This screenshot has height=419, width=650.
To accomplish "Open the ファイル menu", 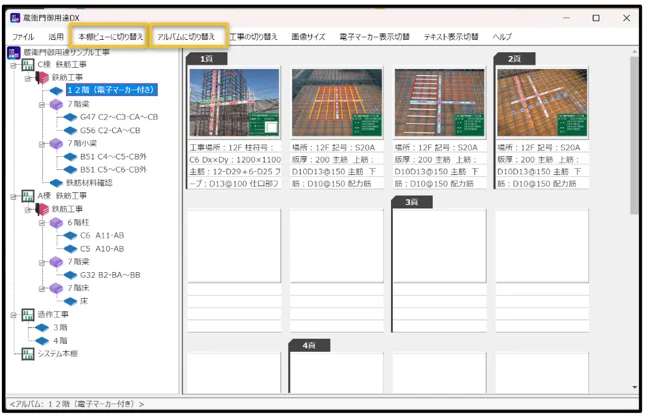I will (x=23, y=36).
